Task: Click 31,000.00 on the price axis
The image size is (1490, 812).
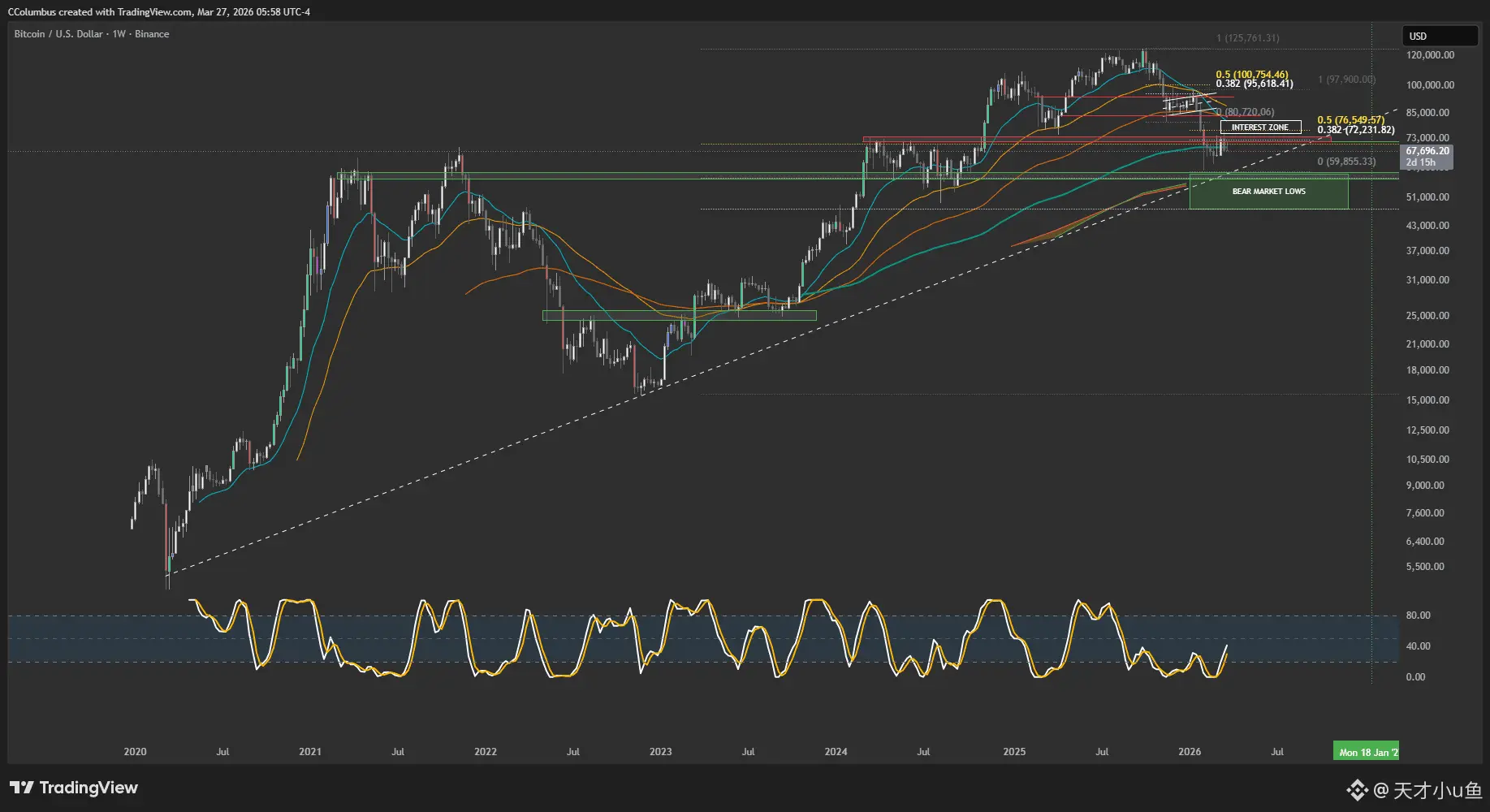Action: click(x=1427, y=280)
